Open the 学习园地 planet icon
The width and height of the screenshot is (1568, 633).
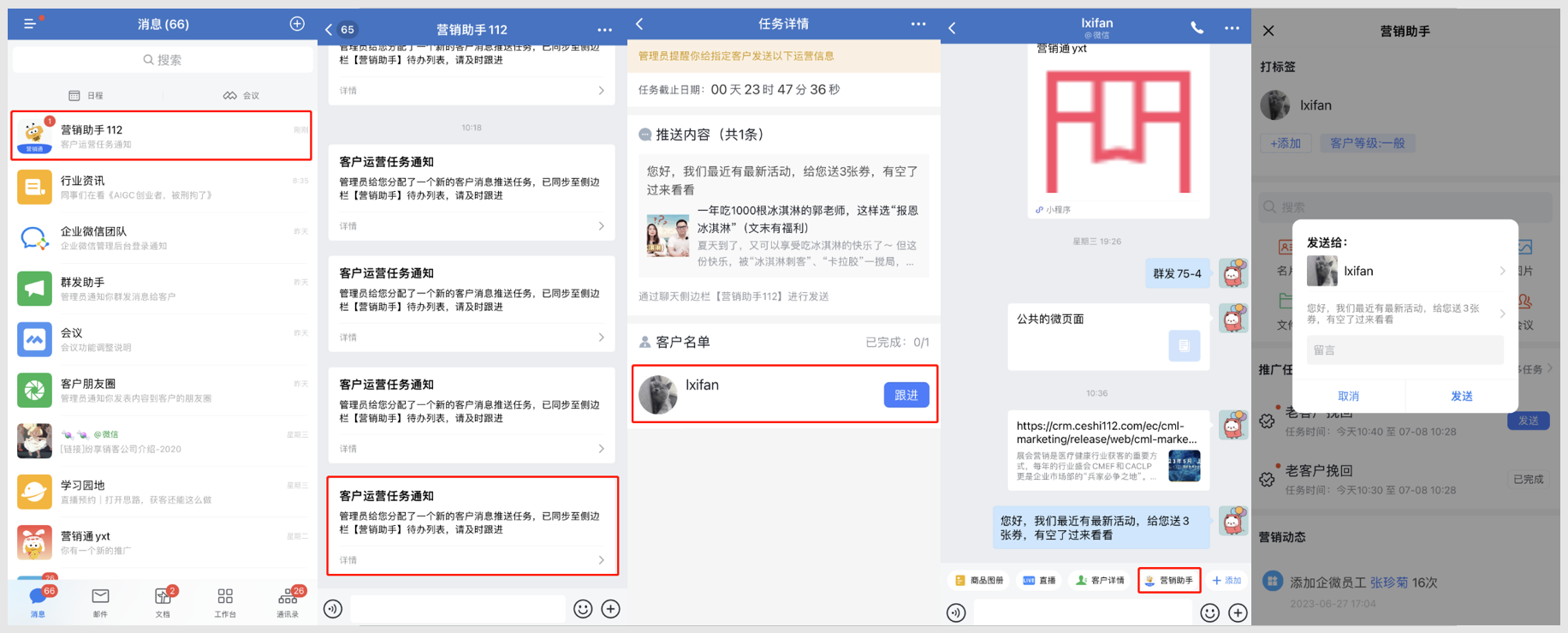point(34,492)
